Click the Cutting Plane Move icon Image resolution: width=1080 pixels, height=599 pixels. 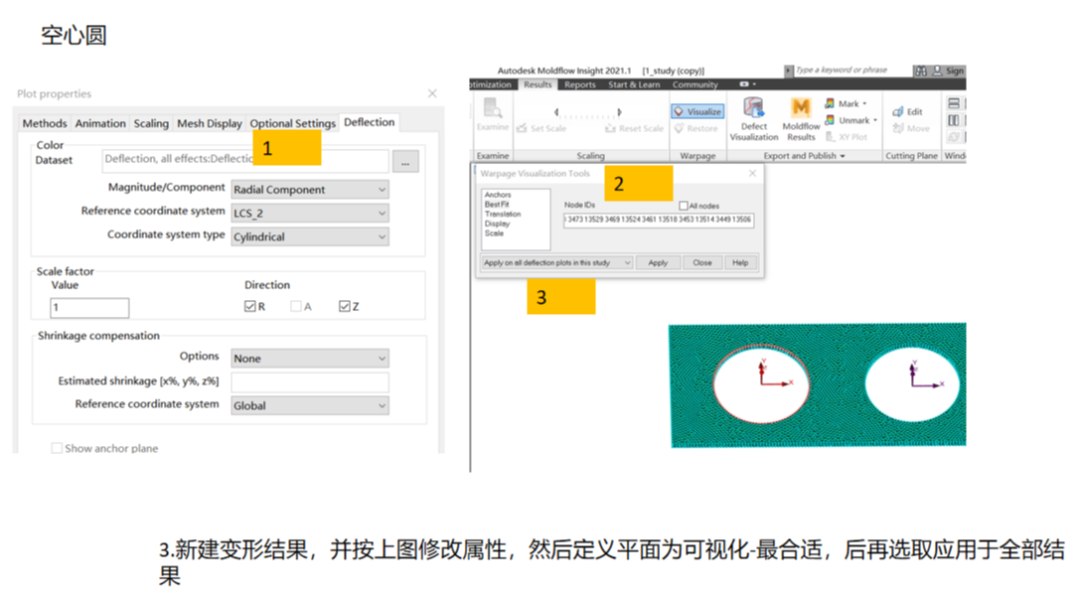(x=897, y=128)
